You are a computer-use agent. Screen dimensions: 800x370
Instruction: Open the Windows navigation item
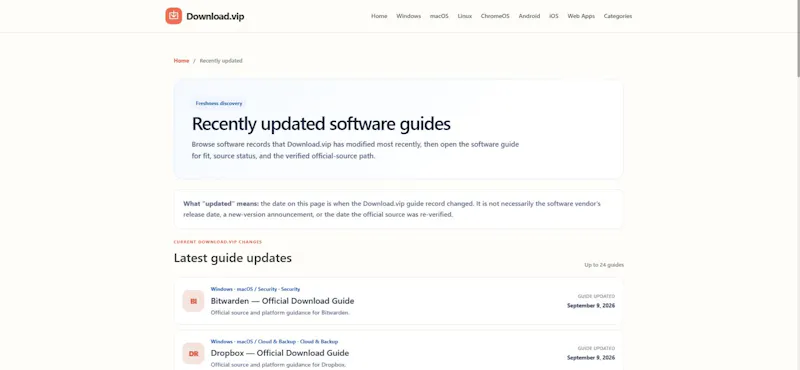[x=409, y=16]
